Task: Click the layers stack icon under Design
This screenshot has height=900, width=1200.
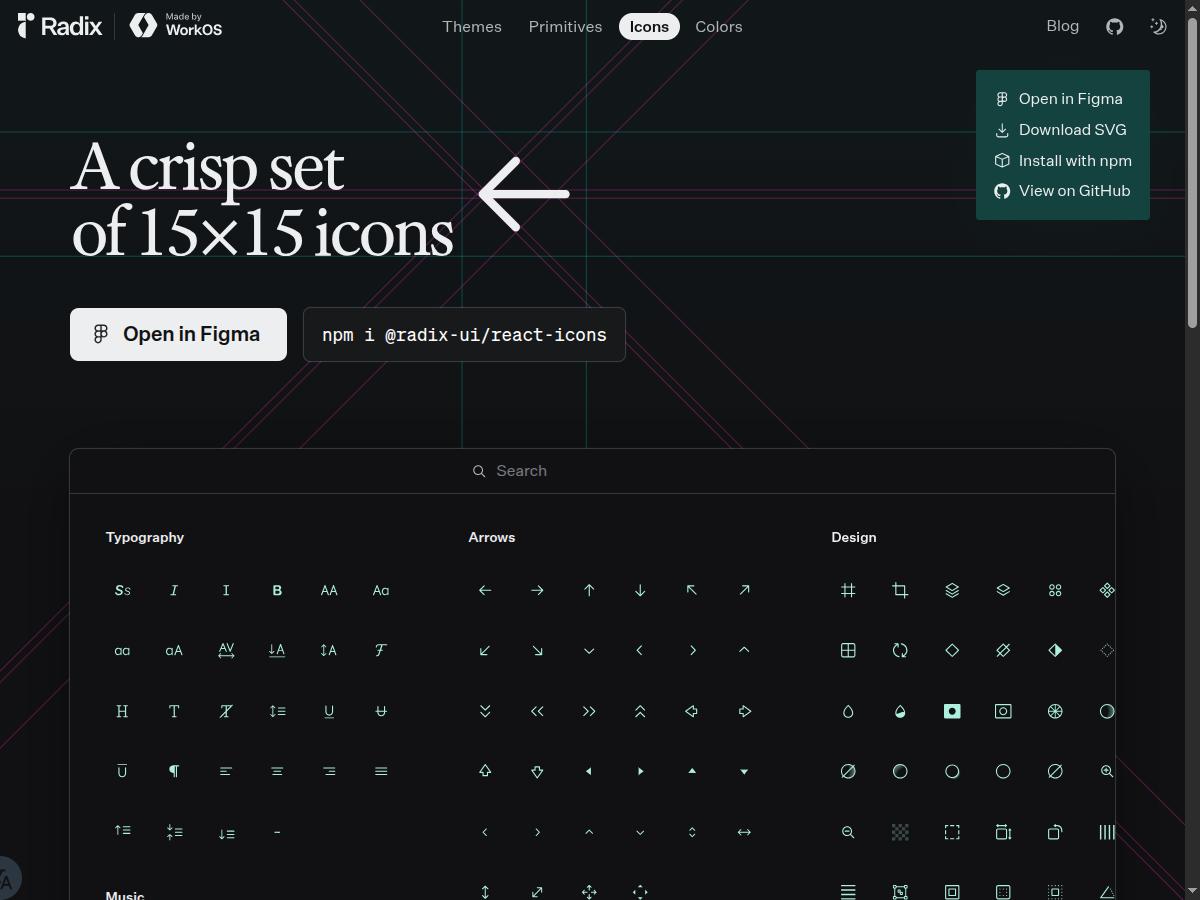Action: pyautogui.click(x=952, y=590)
